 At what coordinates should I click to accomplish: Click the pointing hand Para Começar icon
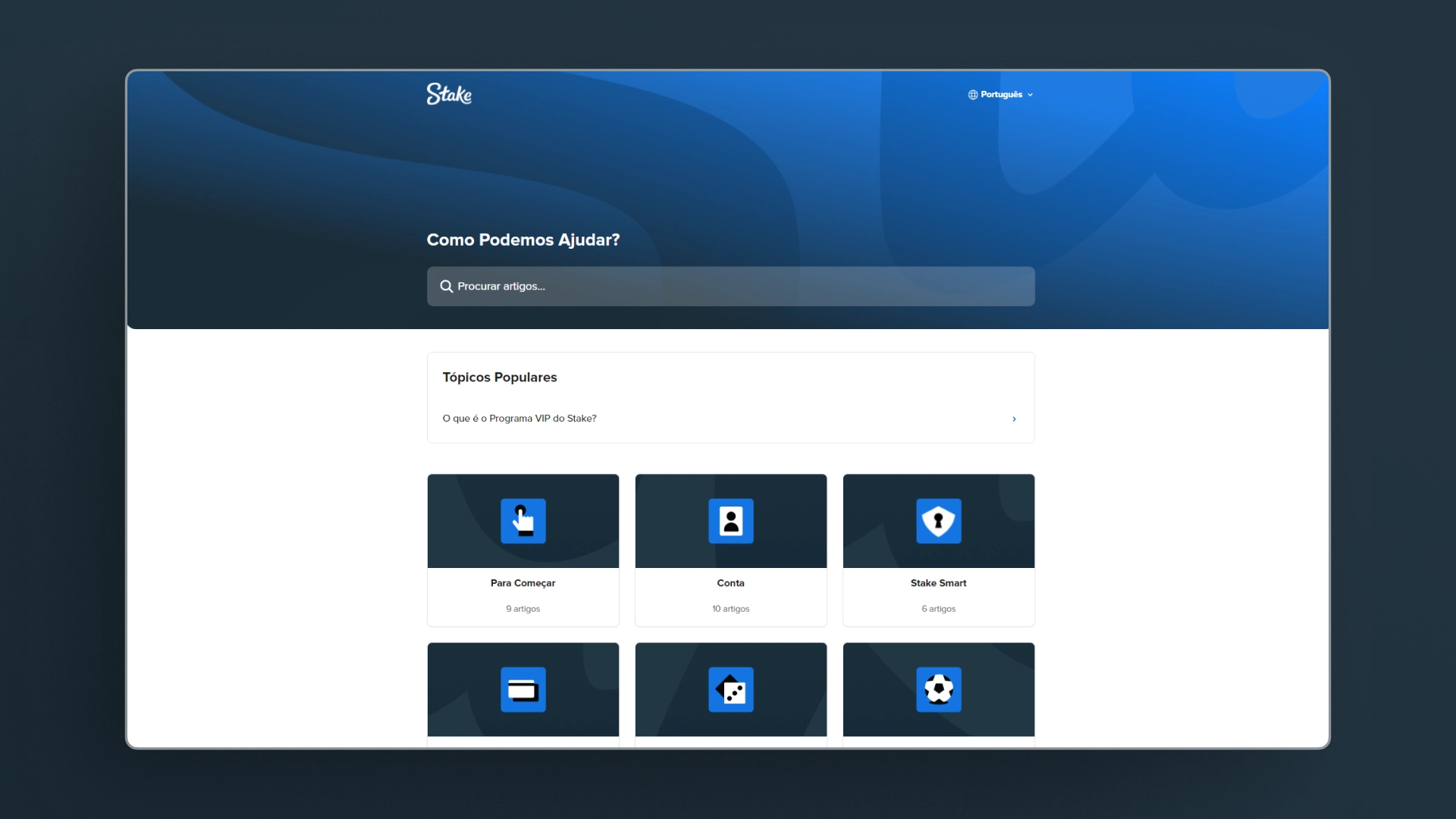(x=523, y=521)
